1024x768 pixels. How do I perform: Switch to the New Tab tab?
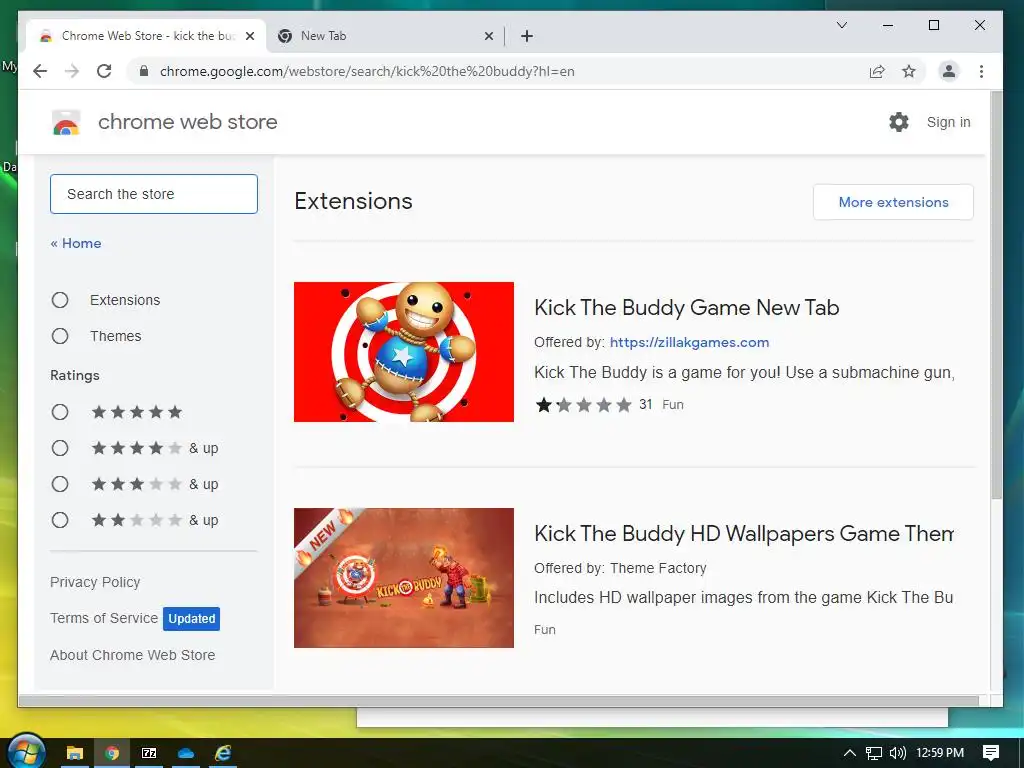click(x=385, y=36)
